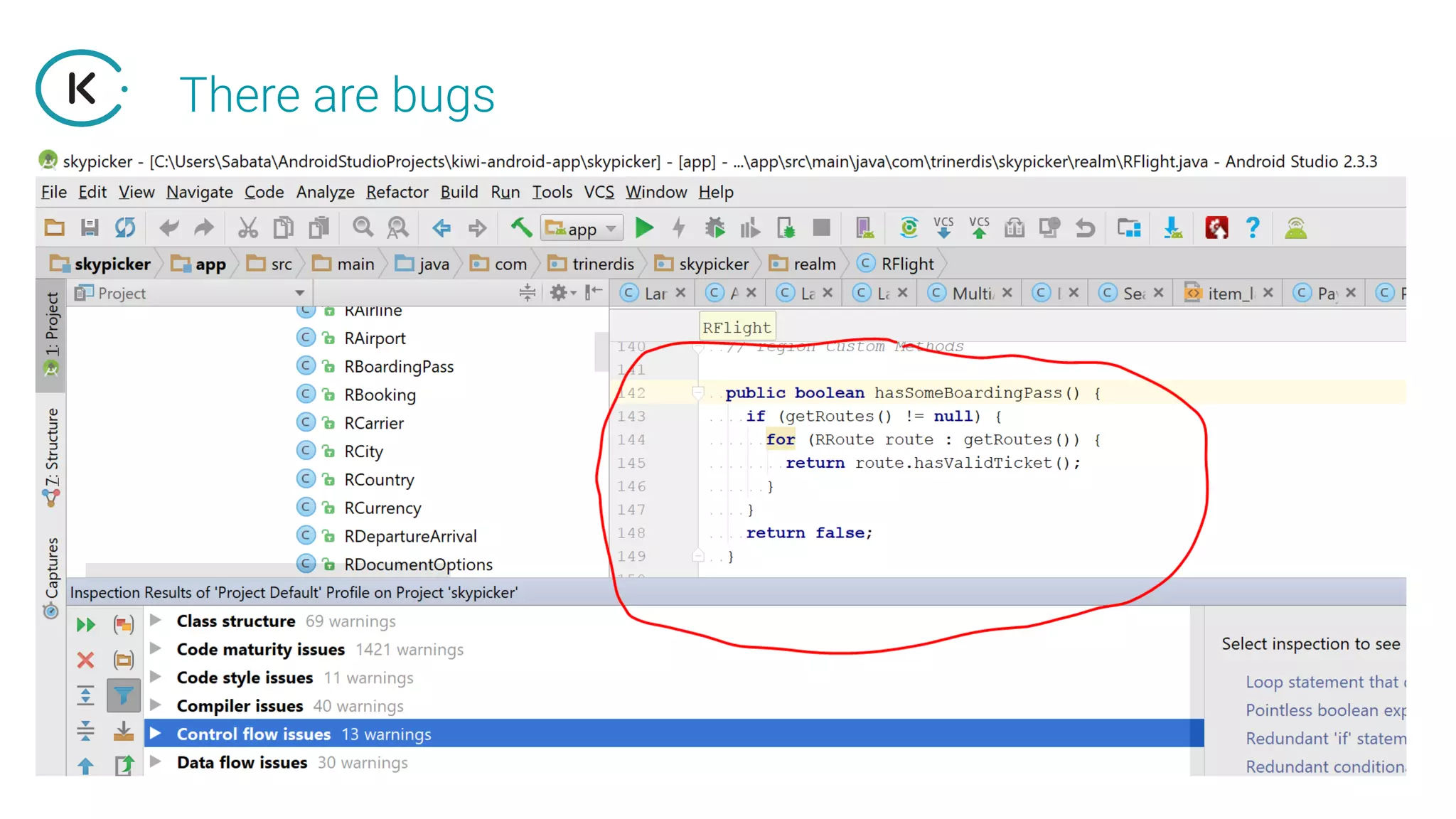
Task: Click the Expand All icon in inspection panel
Action: tap(85, 695)
